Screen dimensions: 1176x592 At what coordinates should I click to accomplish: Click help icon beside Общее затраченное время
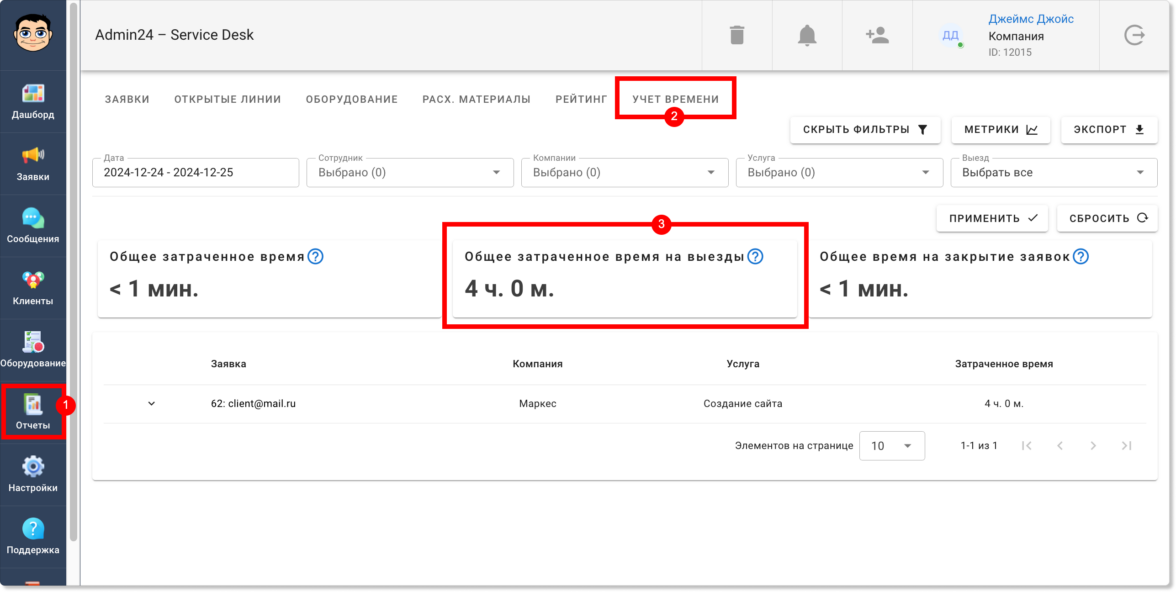point(316,257)
